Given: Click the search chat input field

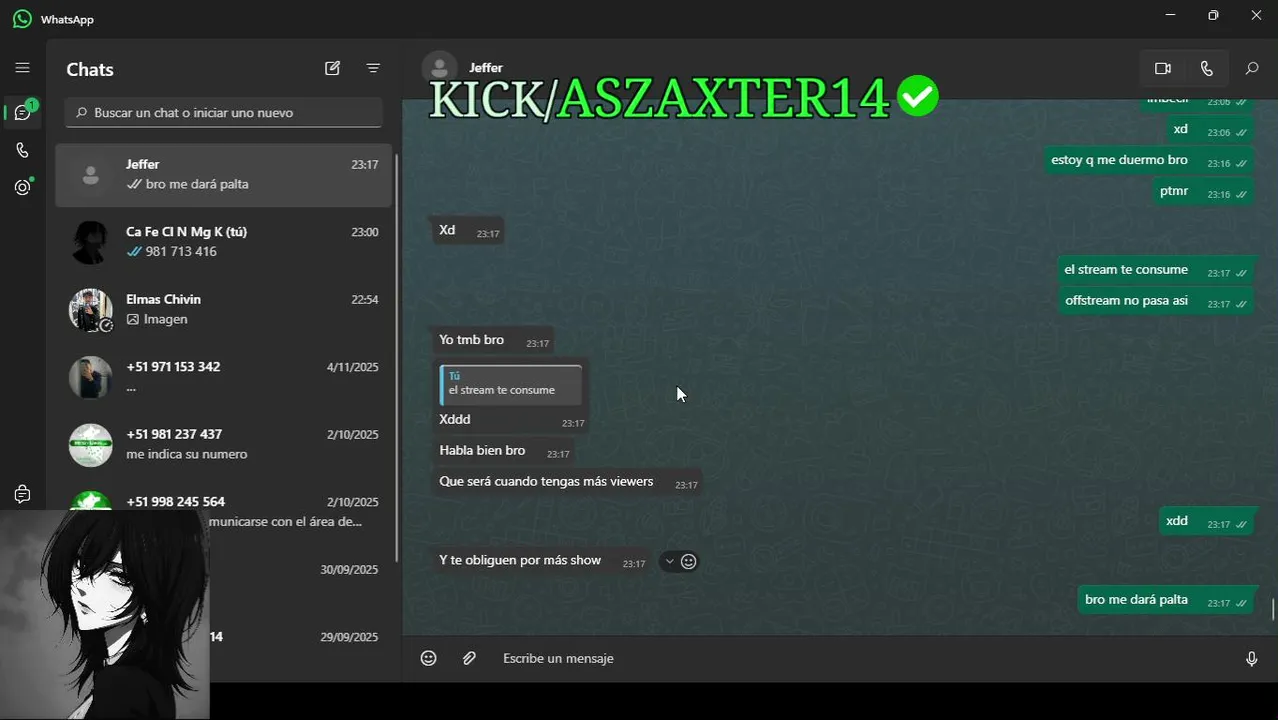Looking at the screenshot, I should tap(224, 112).
